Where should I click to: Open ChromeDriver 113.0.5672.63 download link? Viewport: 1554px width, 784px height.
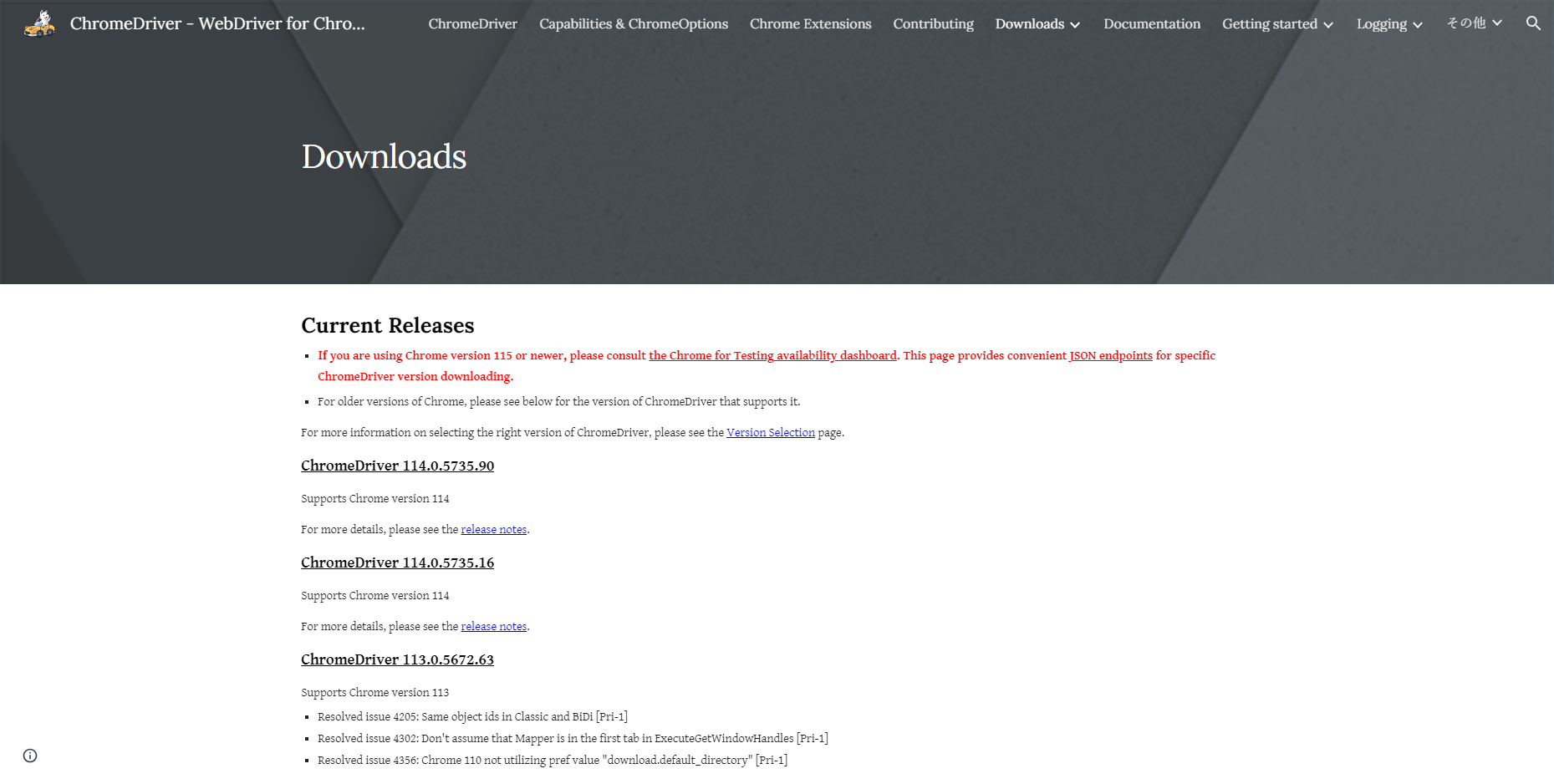point(398,659)
